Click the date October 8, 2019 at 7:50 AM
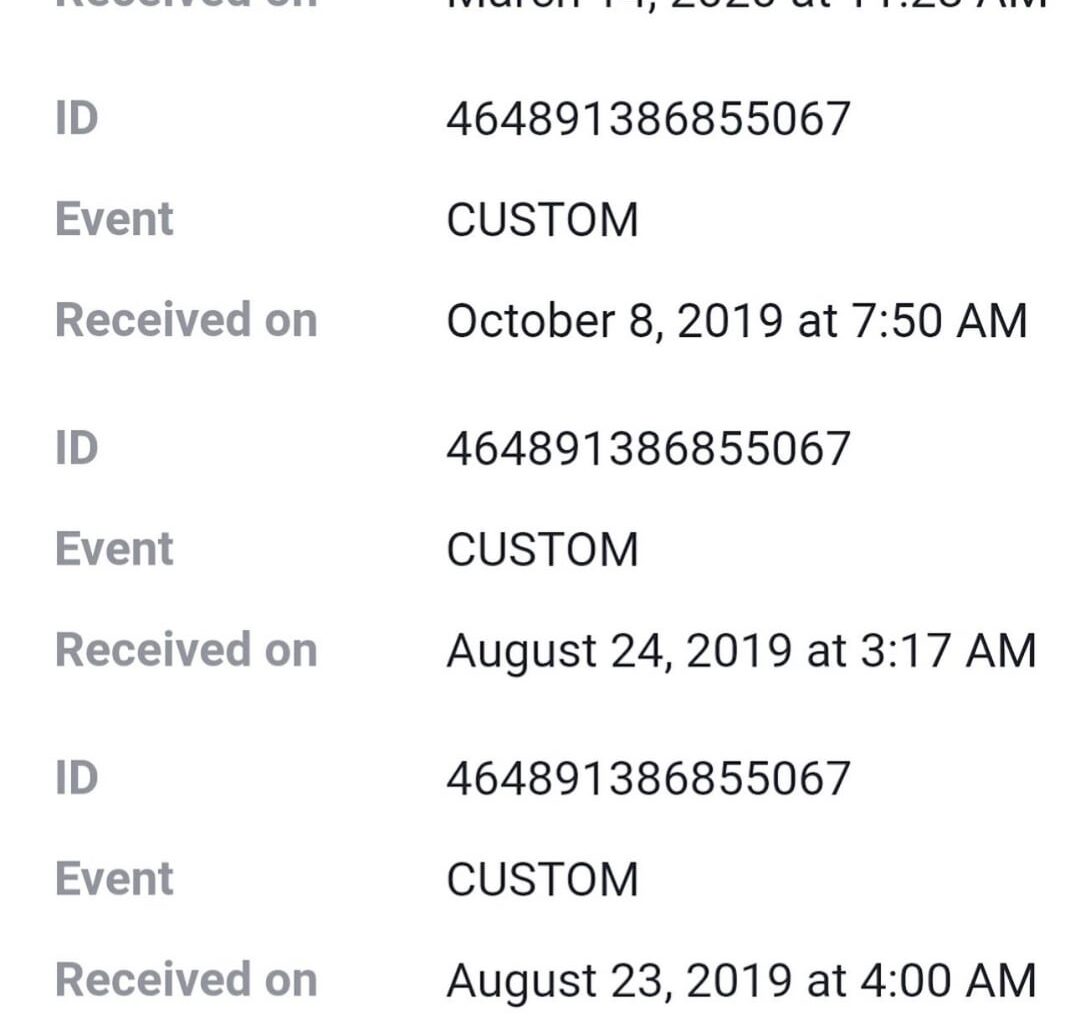This screenshot has height=1024, width=1080. click(737, 321)
